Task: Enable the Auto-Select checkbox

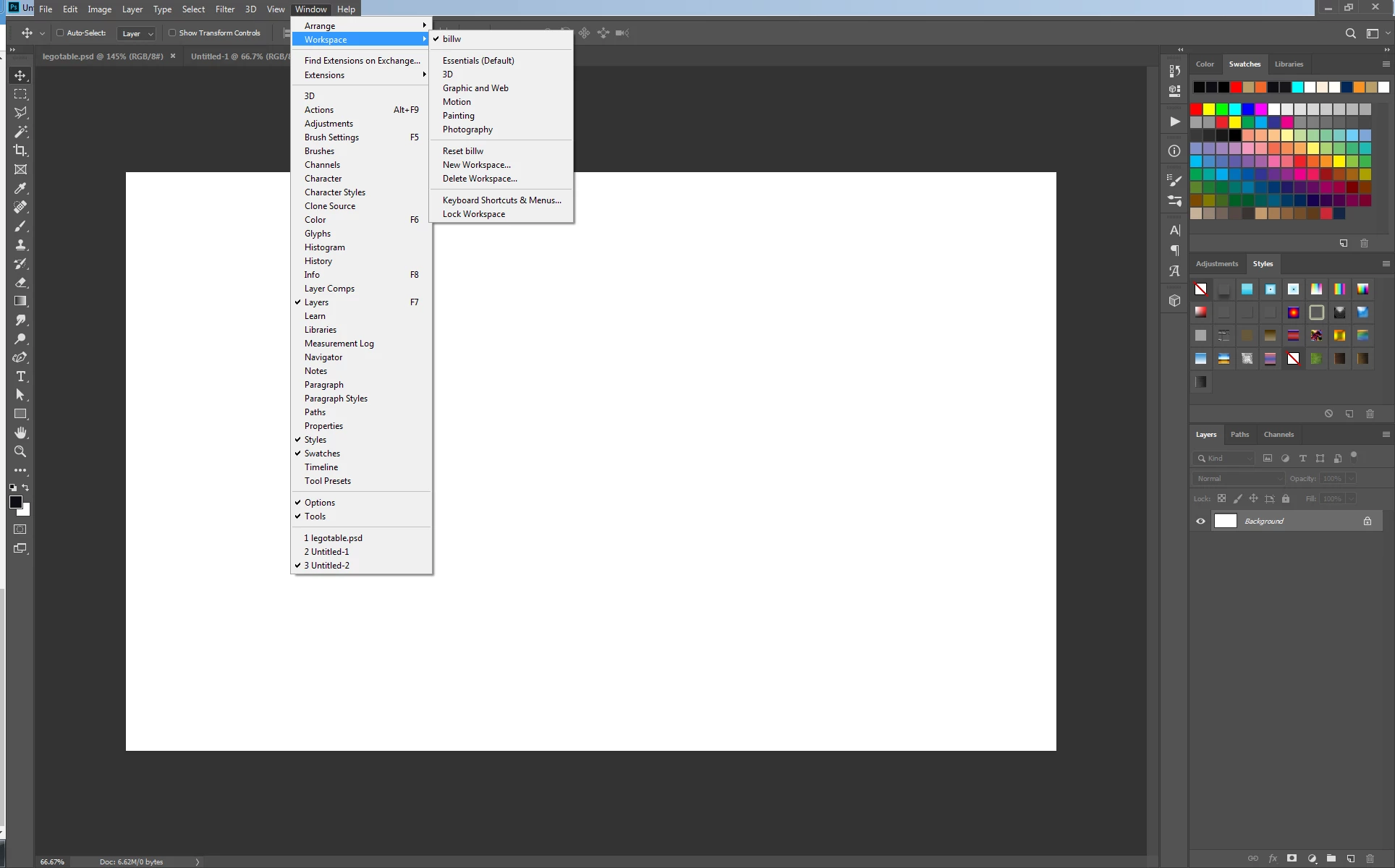Action: click(x=60, y=33)
